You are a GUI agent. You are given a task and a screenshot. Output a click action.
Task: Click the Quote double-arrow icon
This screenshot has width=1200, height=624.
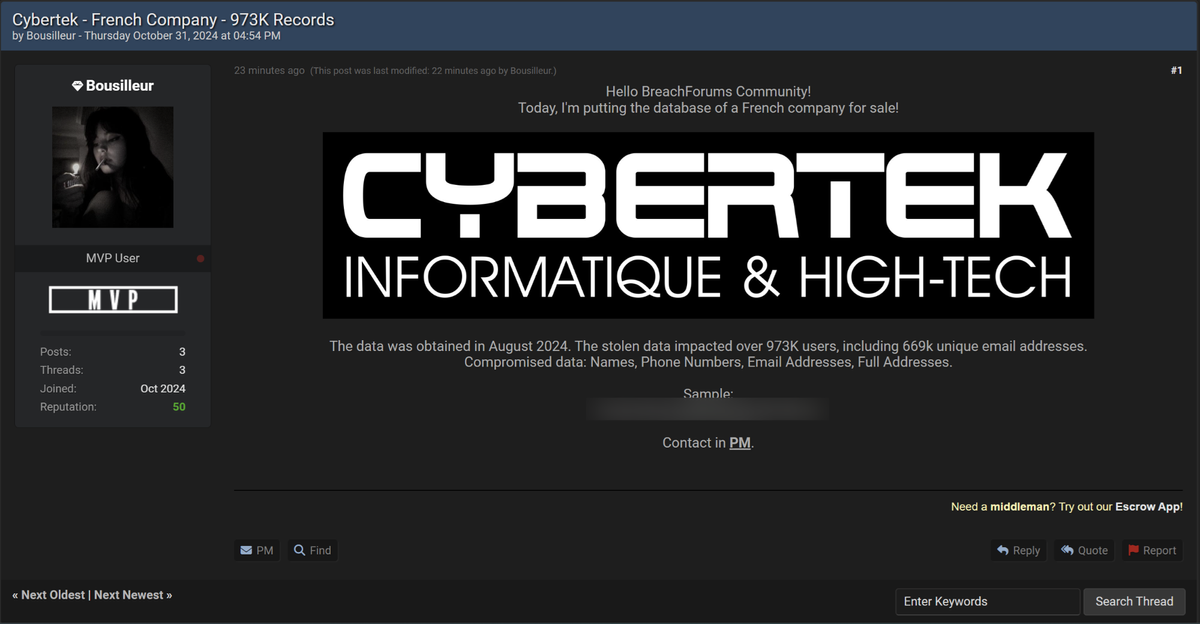click(1065, 549)
